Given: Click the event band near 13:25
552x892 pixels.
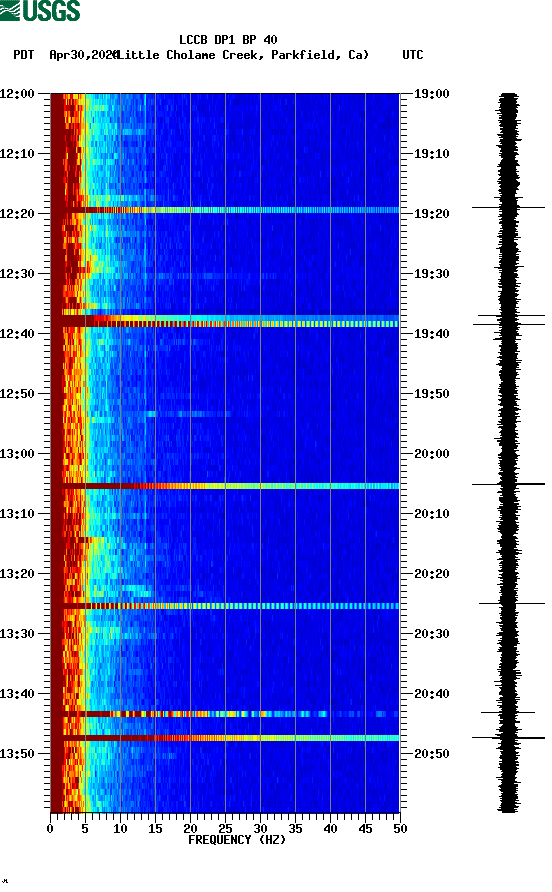Looking at the screenshot, I should [225, 606].
